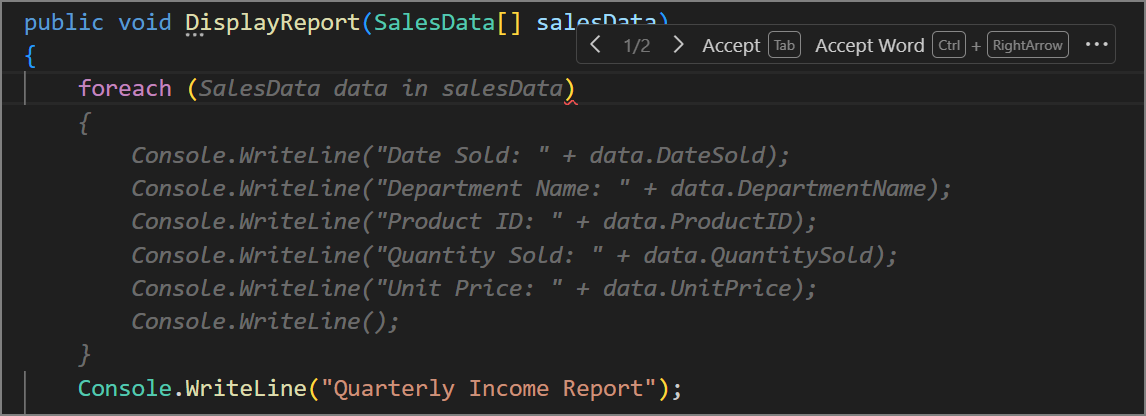This screenshot has width=1146, height=416.
Task: Click ghost text "SalesData data in salesData"
Action: [x=381, y=88]
